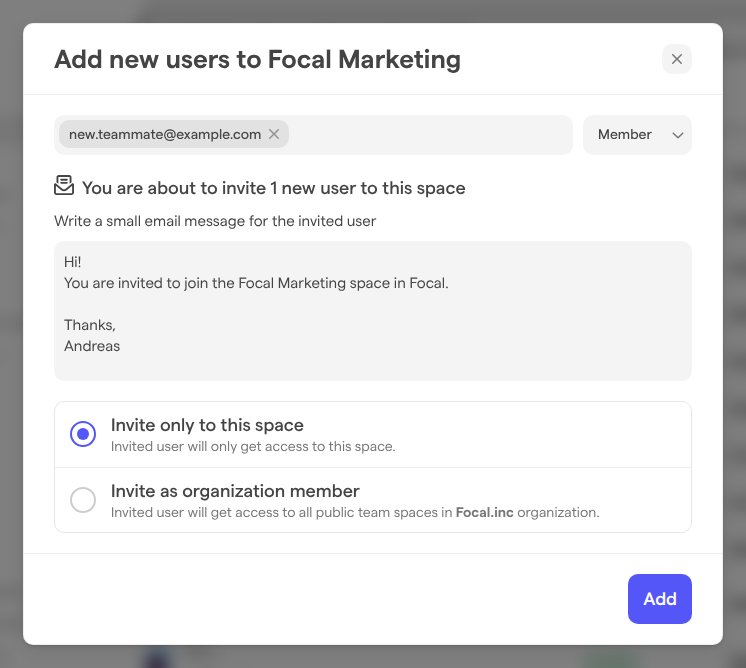Screen dimensions: 746x668
Task: Click the bold Focal.inc organization name
Action: tap(484, 512)
